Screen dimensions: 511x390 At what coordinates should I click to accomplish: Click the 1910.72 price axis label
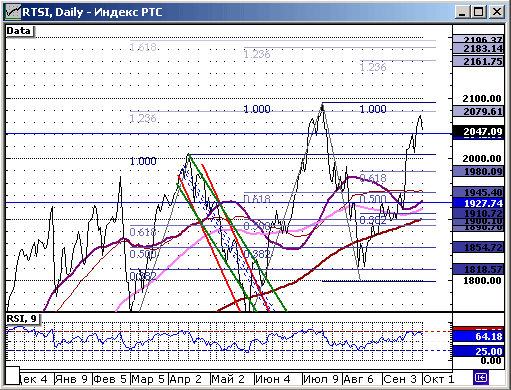click(x=478, y=213)
